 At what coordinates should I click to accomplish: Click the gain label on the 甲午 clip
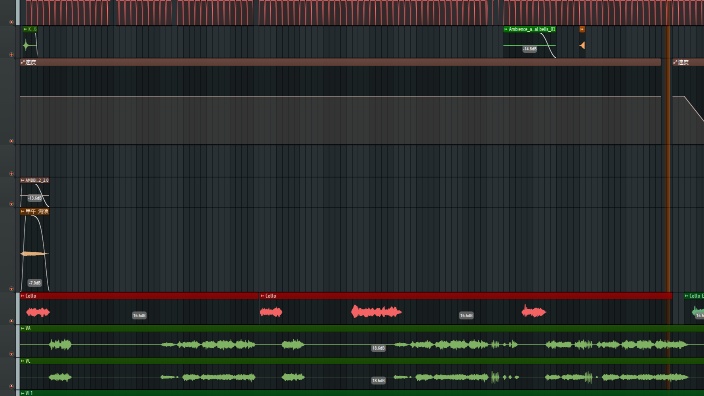(35, 283)
